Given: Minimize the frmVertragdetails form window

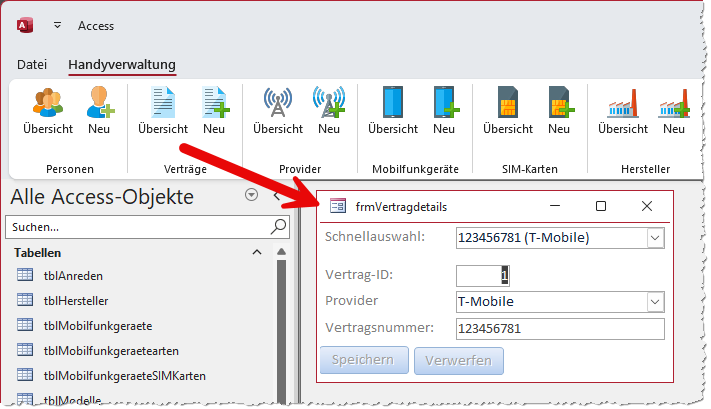Looking at the screenshot, I should (x=555, y=206).
